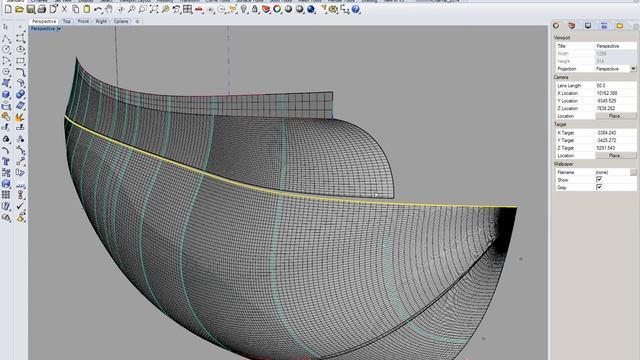The height and width of the screenshot is (360, 640).
Task: Click the blue Render sphere icon
Action: 311,9
